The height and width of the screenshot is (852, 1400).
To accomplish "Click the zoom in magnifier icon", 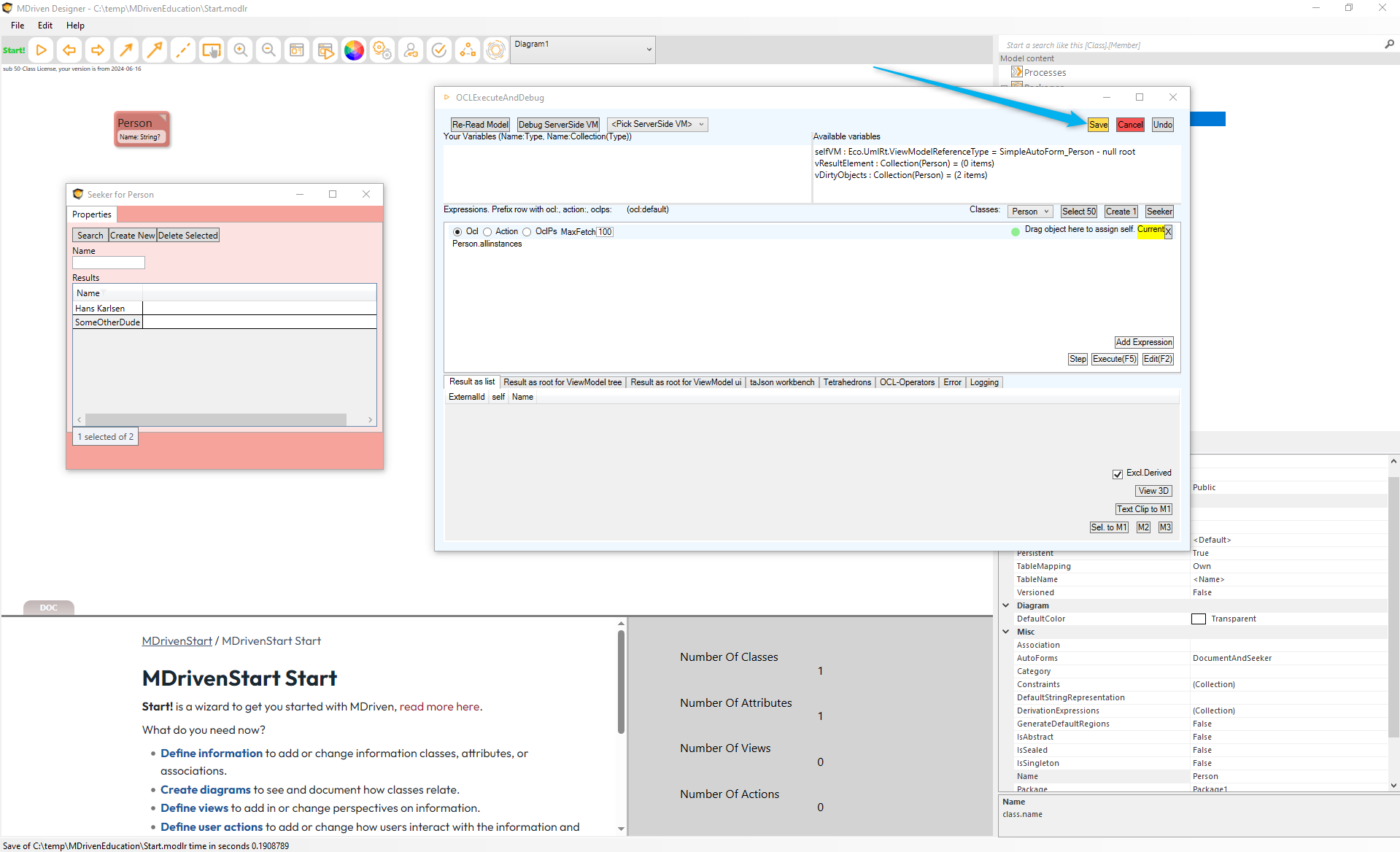I will point(240,50).
